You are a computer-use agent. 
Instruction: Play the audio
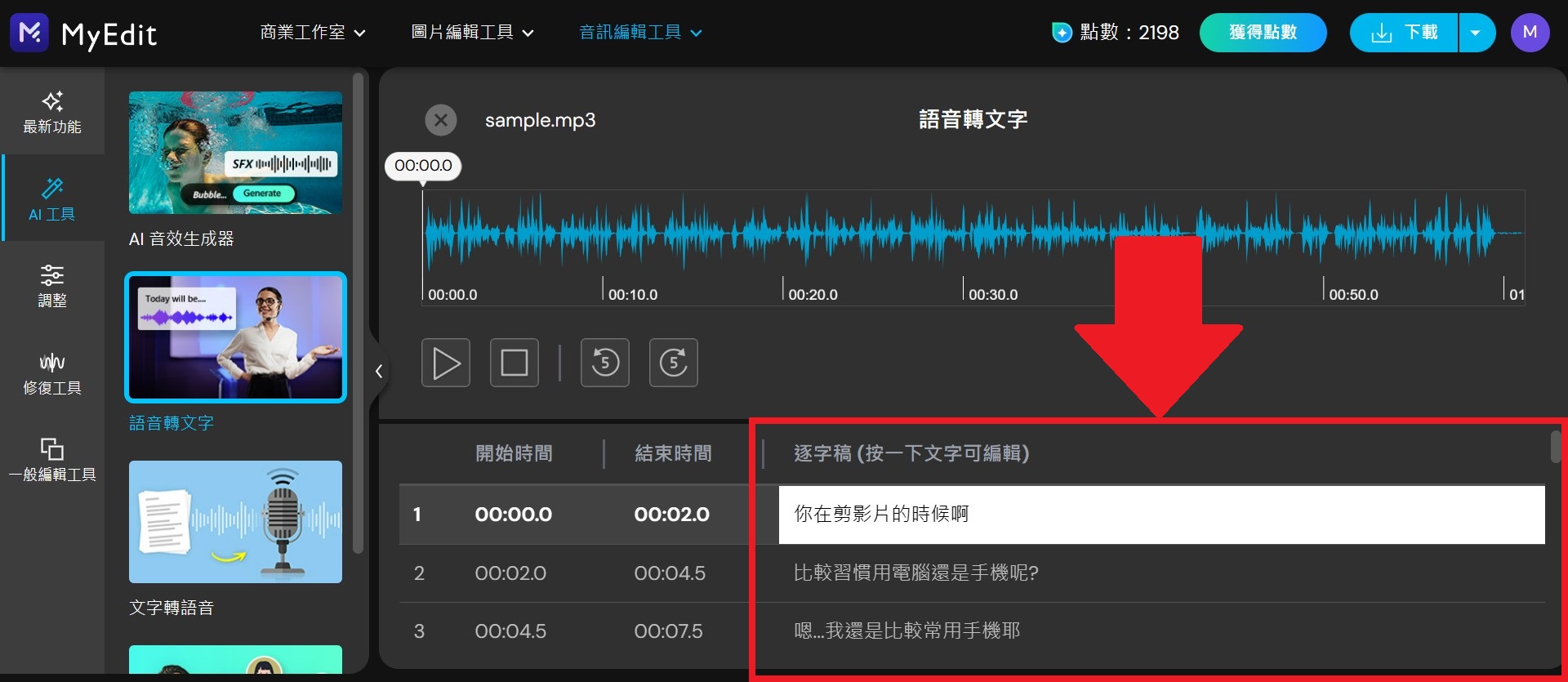click(446, 363)
